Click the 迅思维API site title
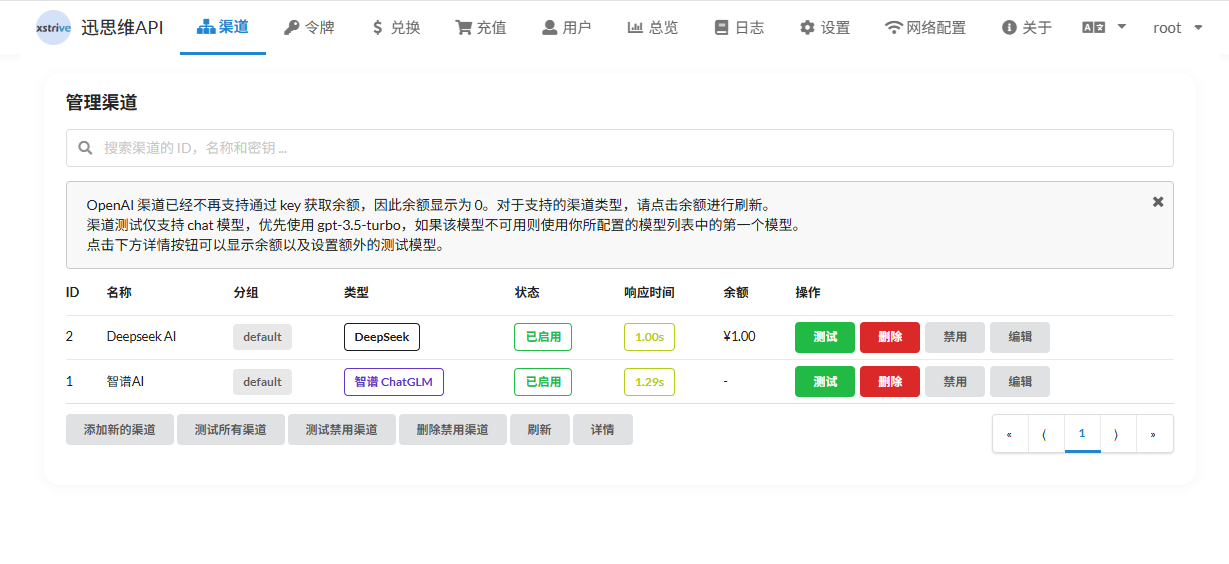Image resolution: width=1229 pixels, height=564 pixels. tap(122, 28)
